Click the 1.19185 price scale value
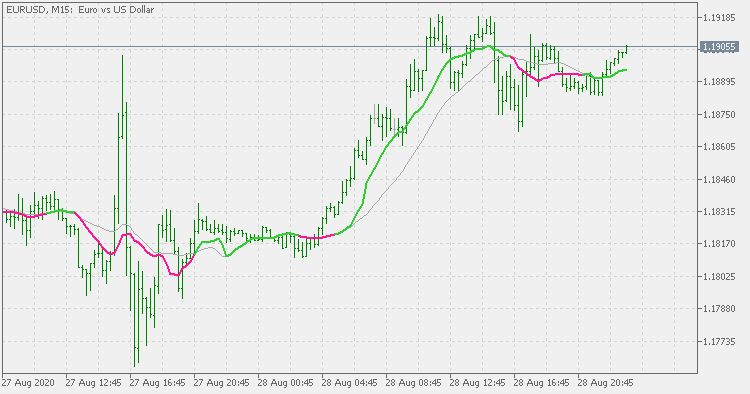Viewport: 750px width, 394px height. click(719, 18)
